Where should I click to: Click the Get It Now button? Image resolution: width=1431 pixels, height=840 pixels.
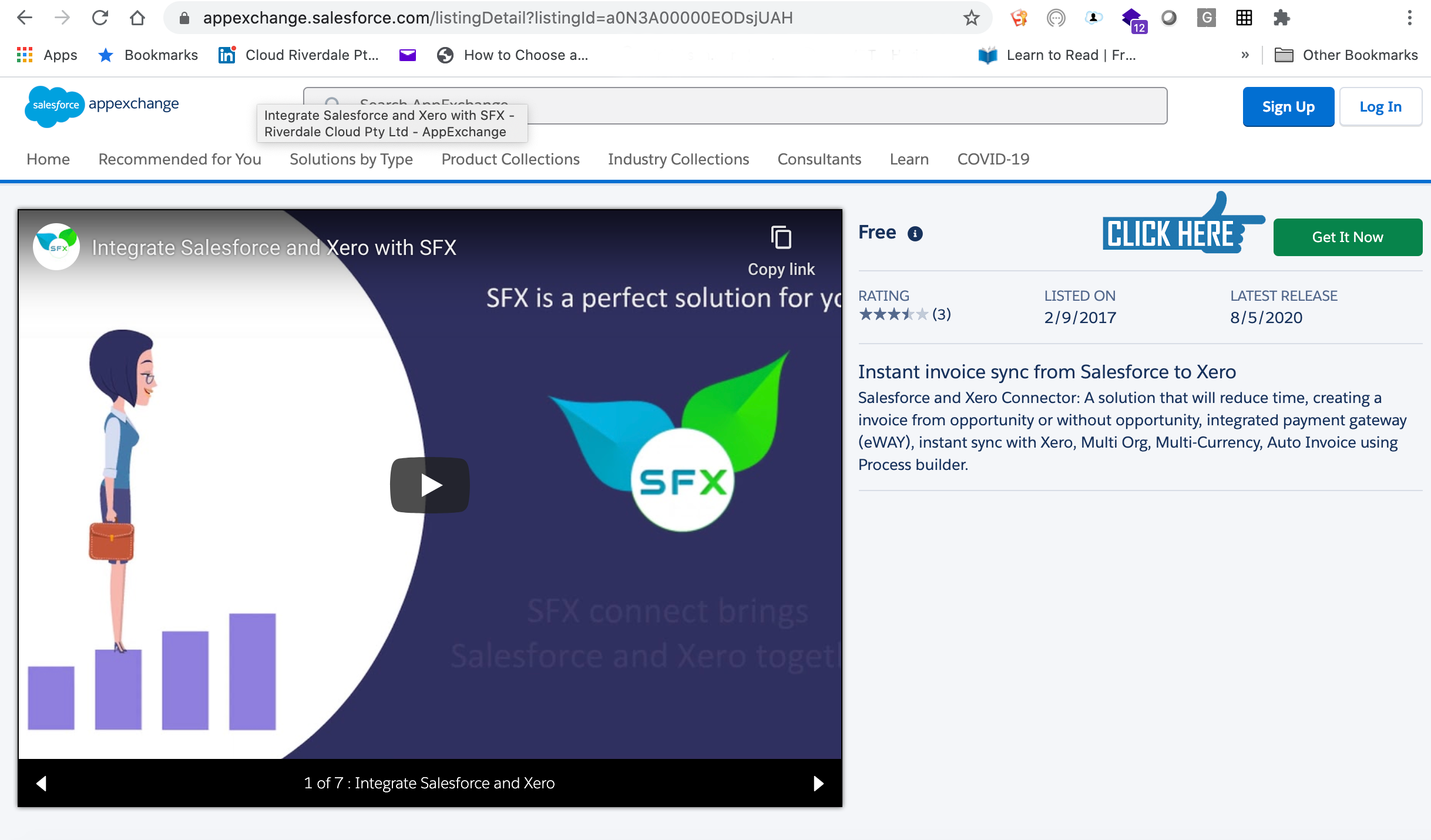pos(1348,237)
